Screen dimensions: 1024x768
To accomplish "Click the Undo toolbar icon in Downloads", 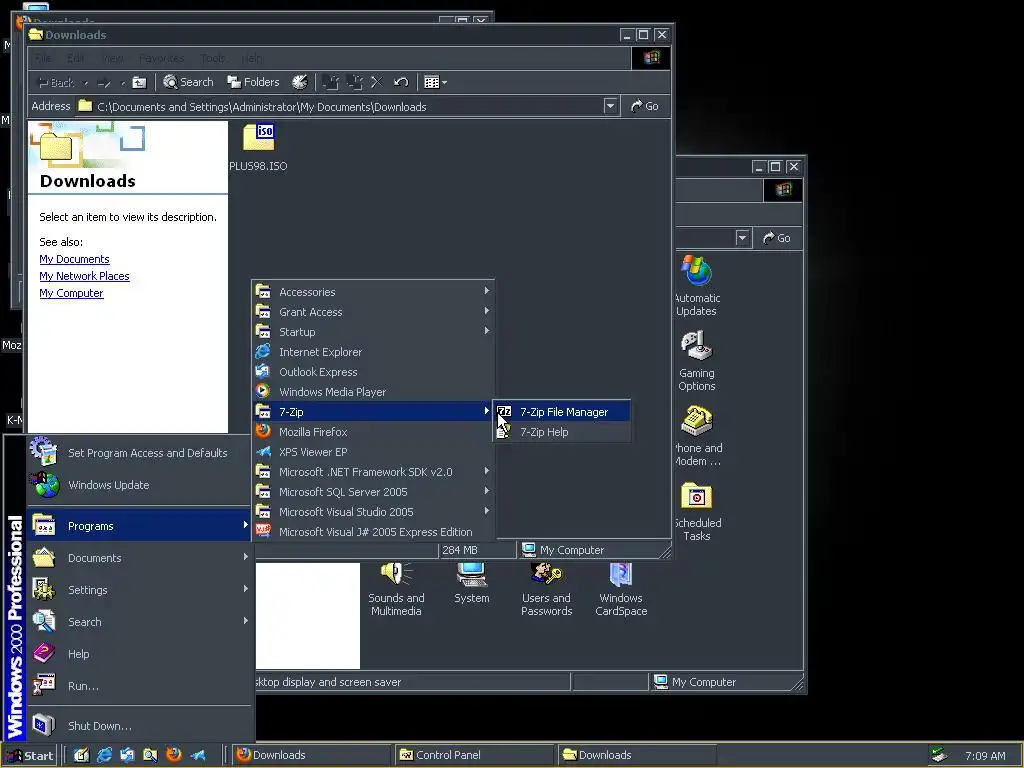I will tap(401, 82).
